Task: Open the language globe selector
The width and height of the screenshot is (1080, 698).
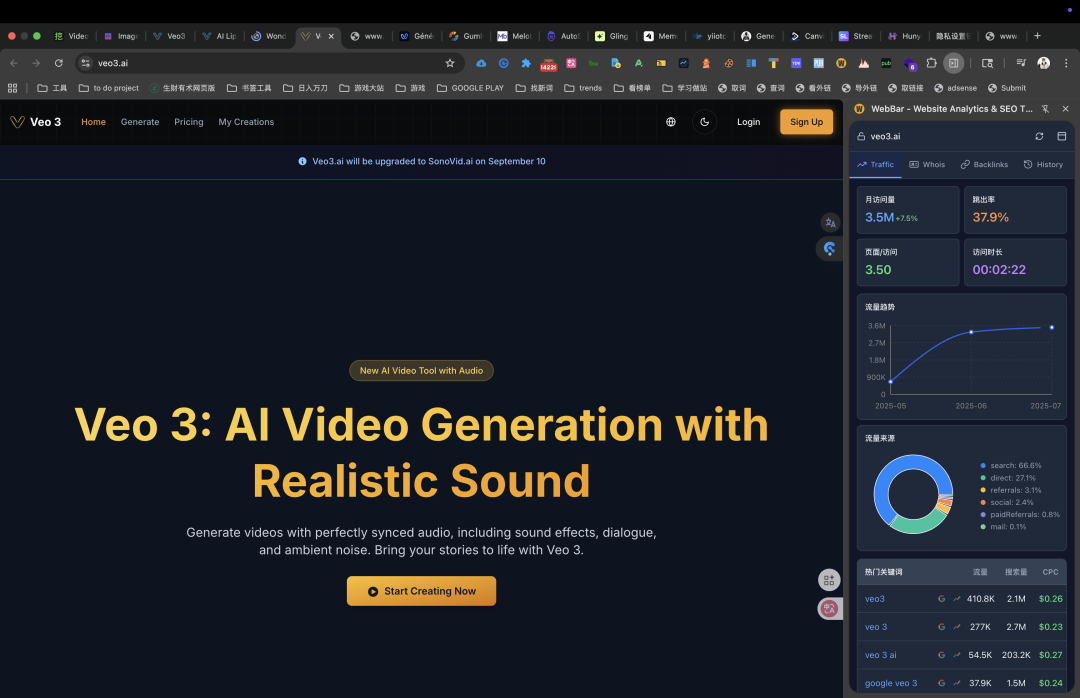Action: pyautogui.click(x=671, y=122)
